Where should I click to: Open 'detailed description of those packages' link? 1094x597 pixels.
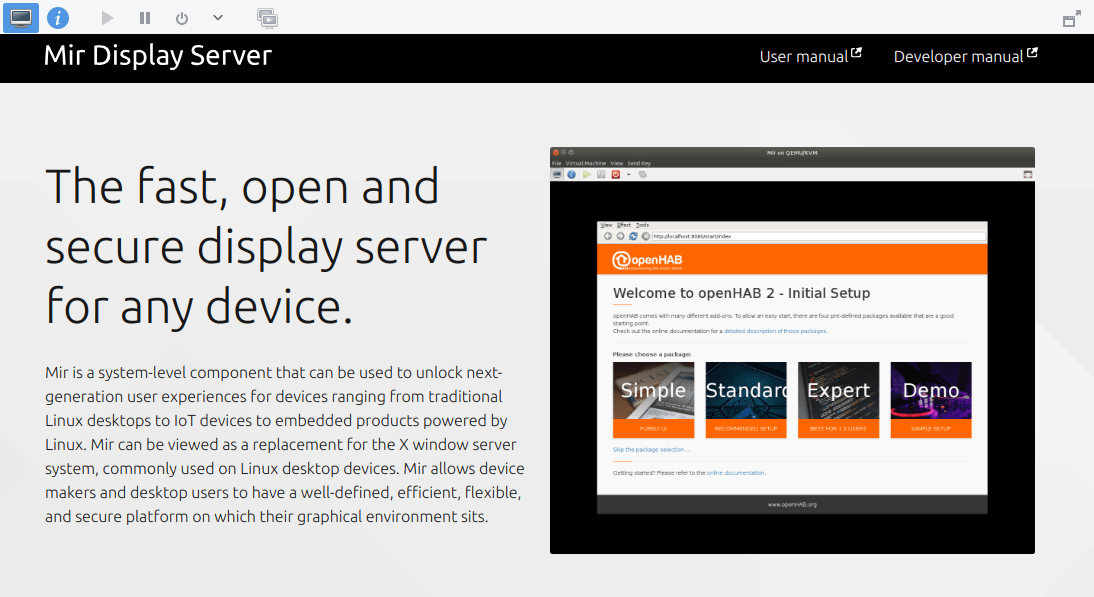coord(775,331)
